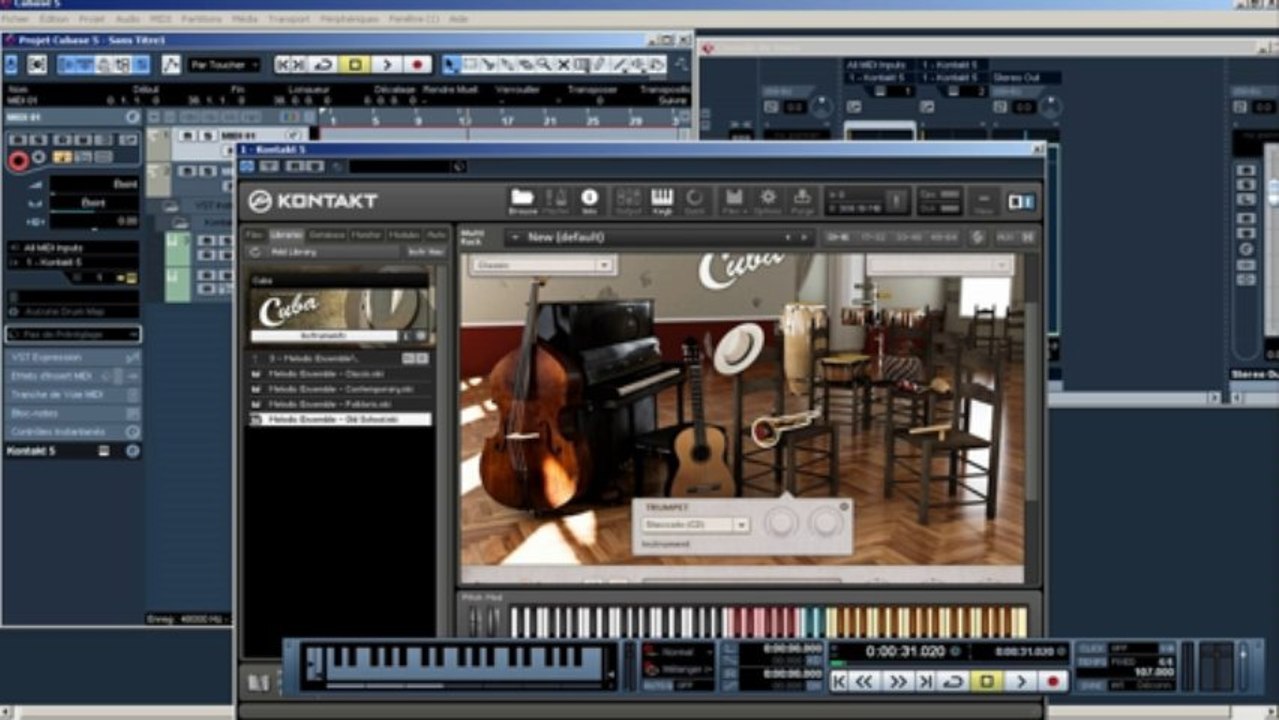
Task: Open the Fichier menu
Action: click(17, 19)
